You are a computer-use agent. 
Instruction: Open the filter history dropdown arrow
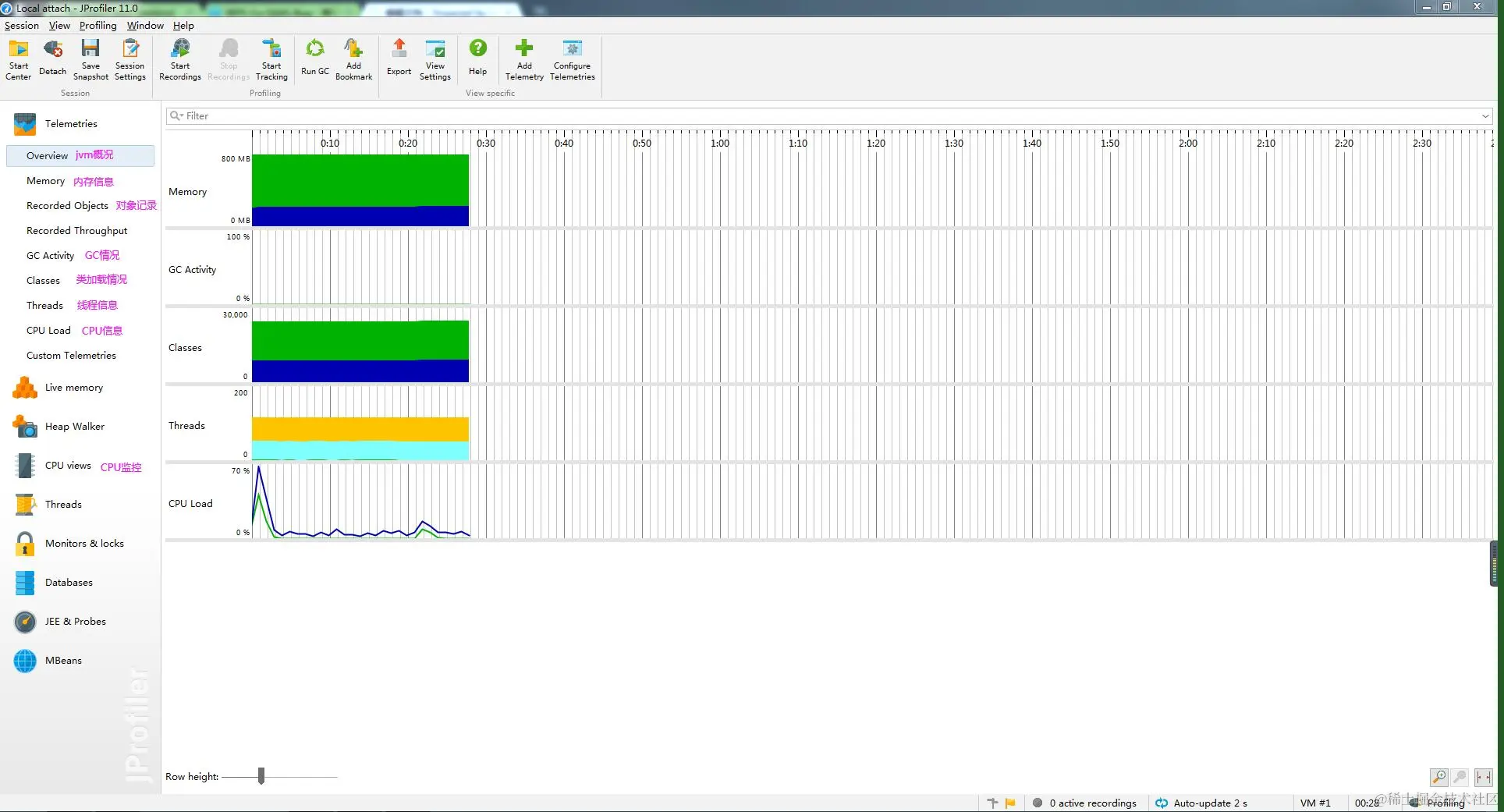point(1485,116)
